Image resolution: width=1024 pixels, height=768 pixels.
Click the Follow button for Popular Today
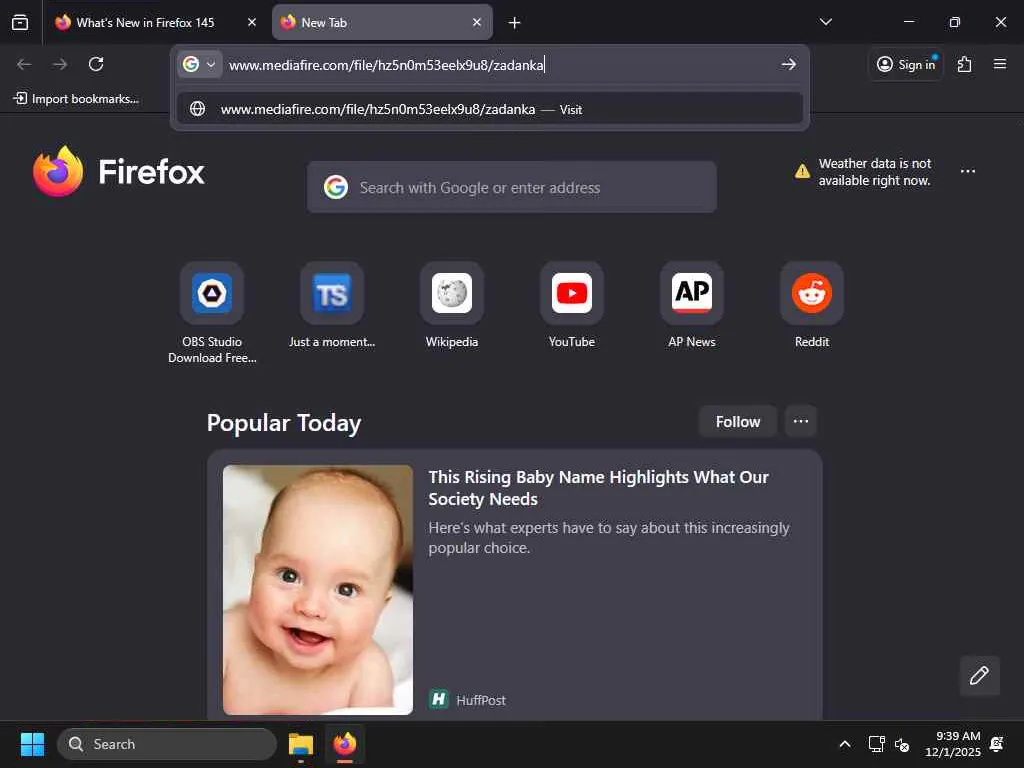coord(738,422)
